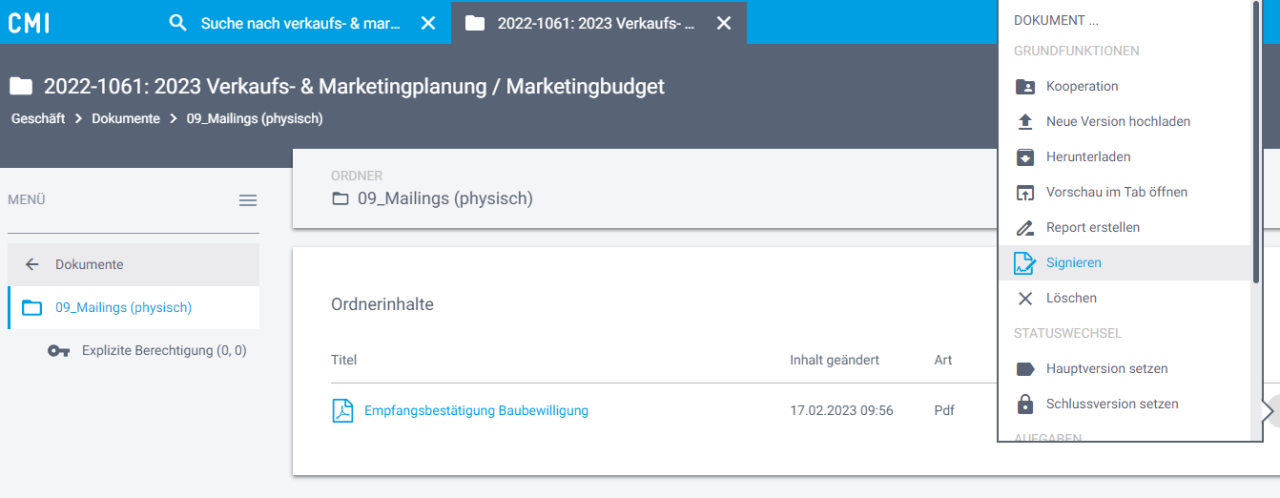This screenshot has width=1280, height=498.
Task: Click header folder icon beside 2022-1061 title
Action: [x=21, y=87]
